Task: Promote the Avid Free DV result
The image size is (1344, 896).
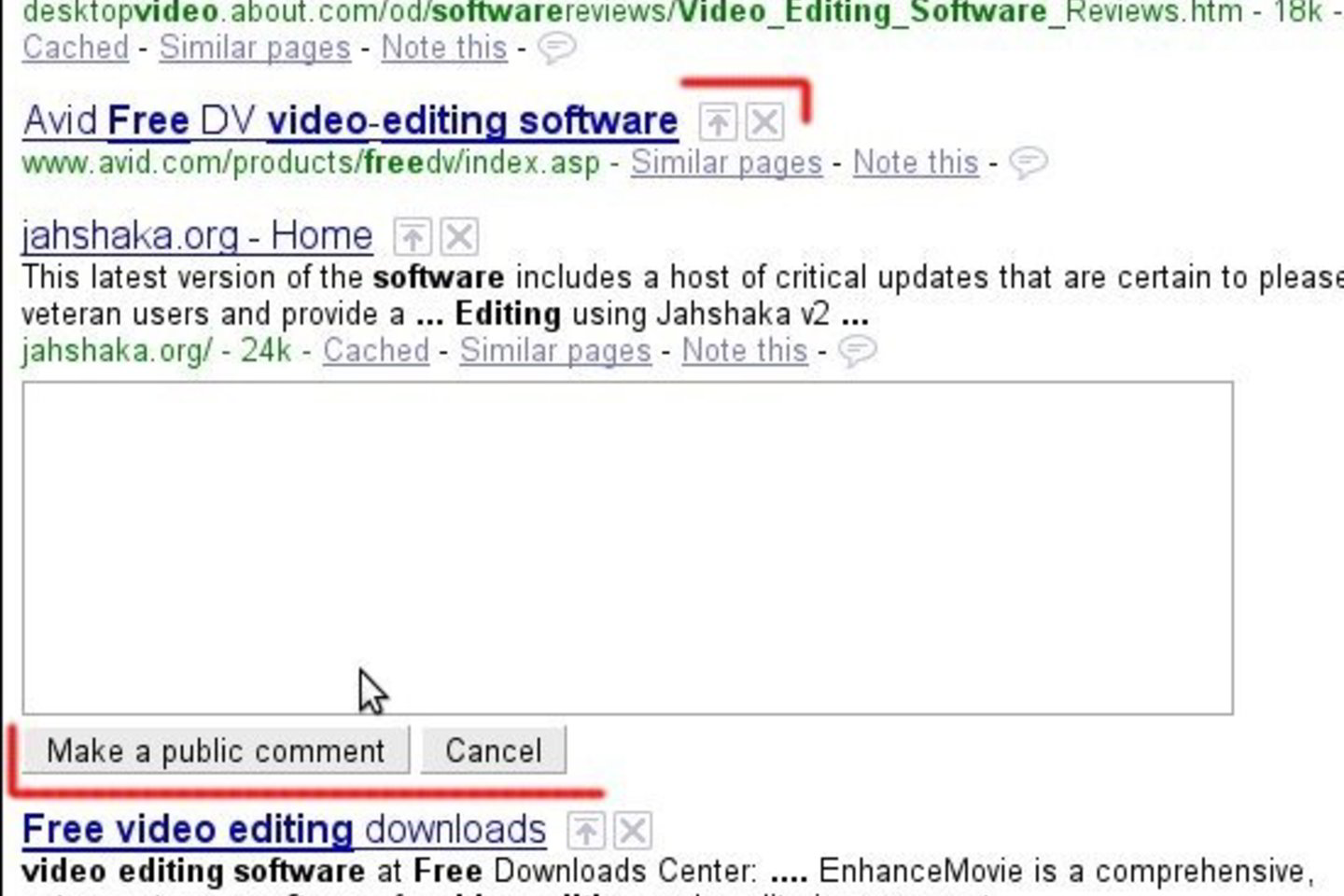Action: click(718, 122)
